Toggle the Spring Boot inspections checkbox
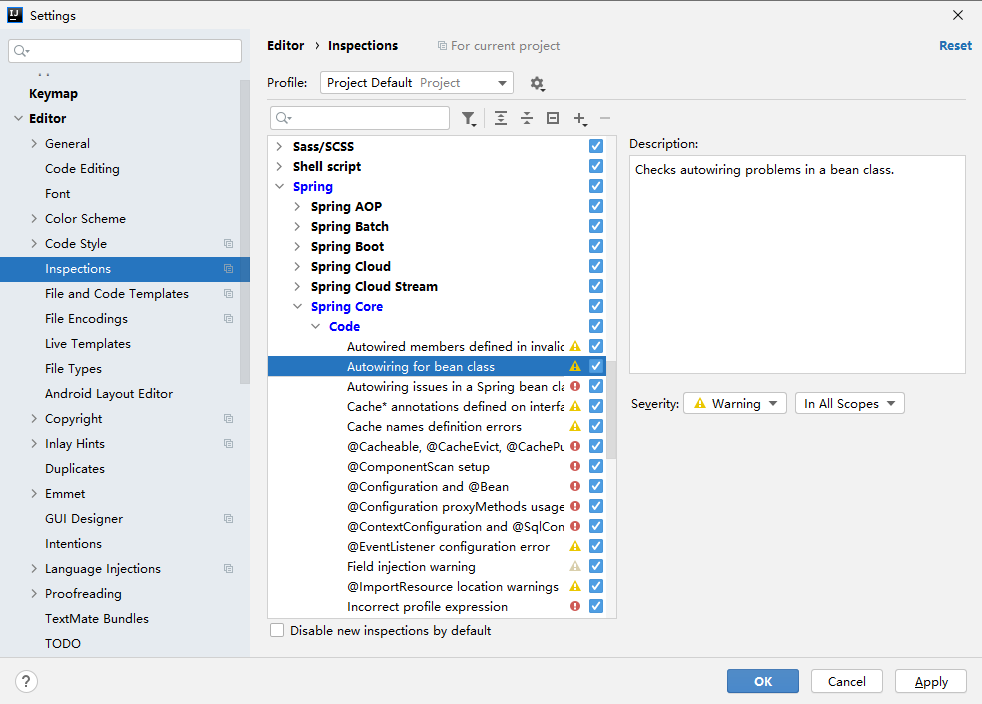This screenshot has height=704, width=982. [596, 247]
